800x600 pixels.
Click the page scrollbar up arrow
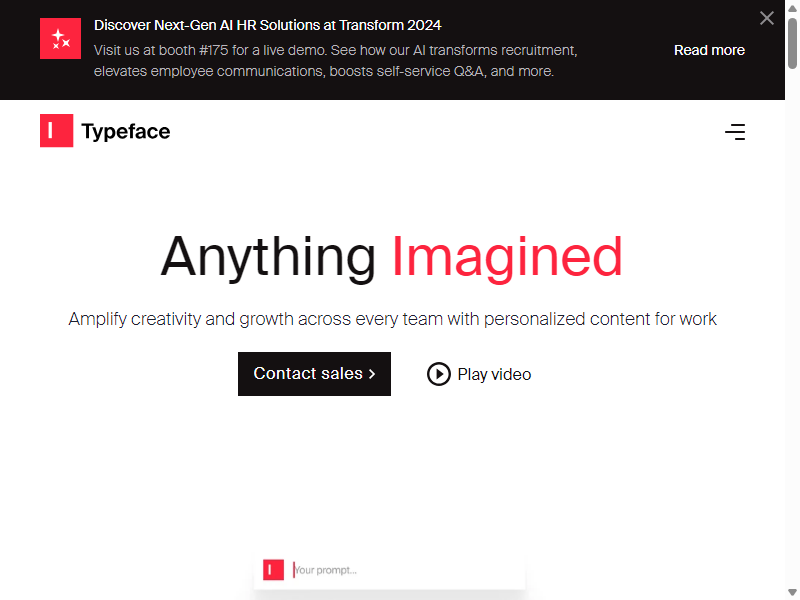click(x=792, y=8)
